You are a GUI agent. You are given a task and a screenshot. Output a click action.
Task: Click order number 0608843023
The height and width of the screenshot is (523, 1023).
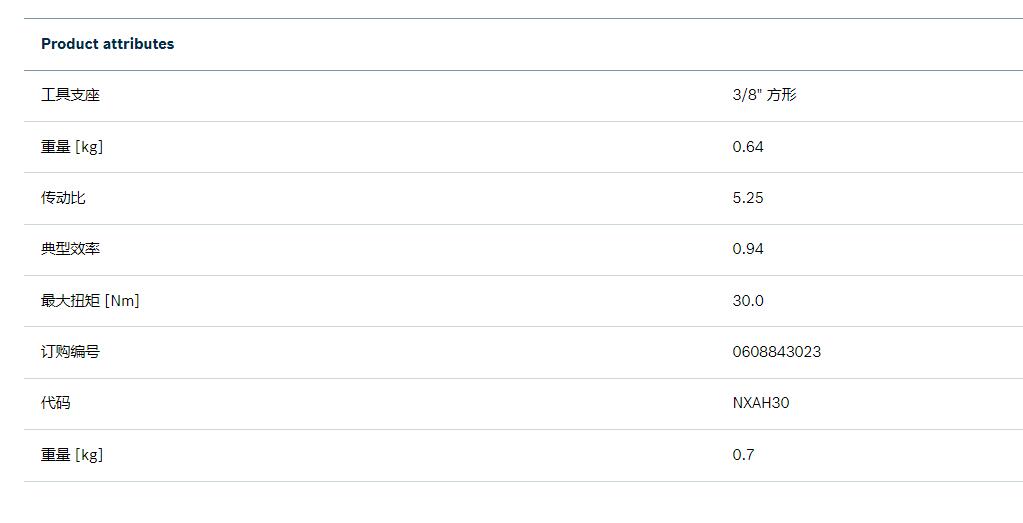[x=776, y=352]
